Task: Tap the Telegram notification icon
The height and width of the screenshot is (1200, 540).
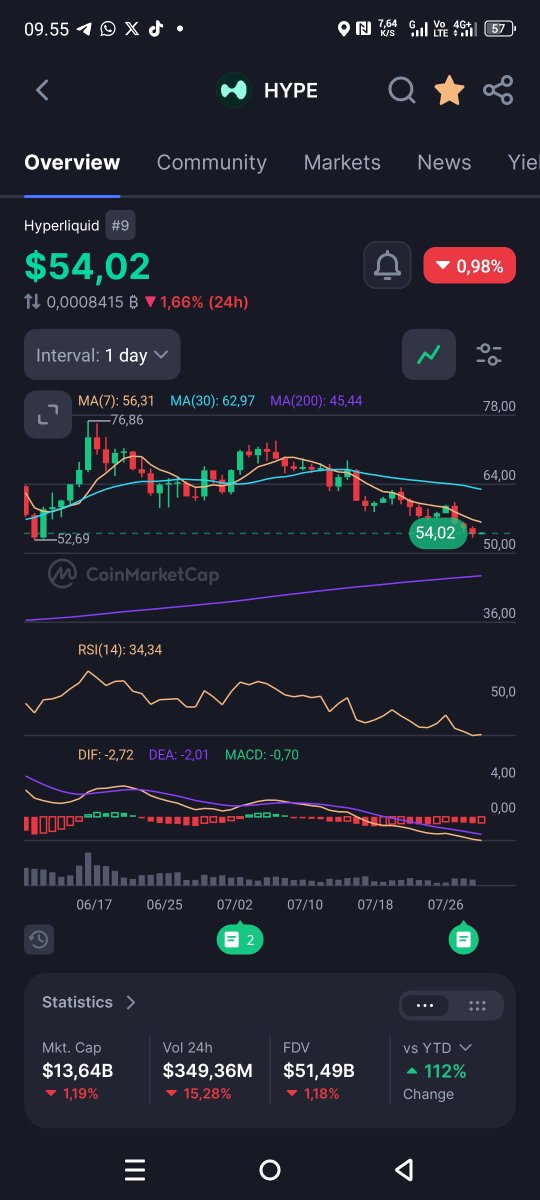Action: (85, 29)
